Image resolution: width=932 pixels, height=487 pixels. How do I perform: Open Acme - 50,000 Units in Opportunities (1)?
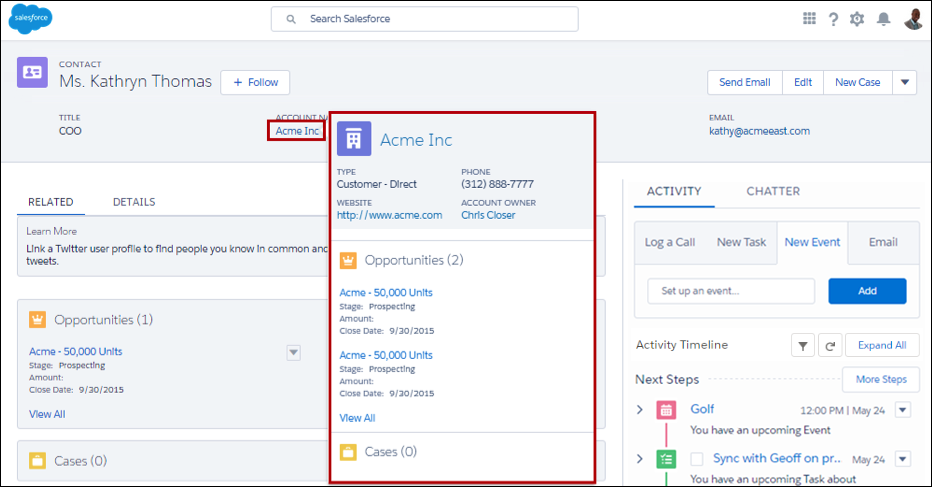tap(75, 351)
